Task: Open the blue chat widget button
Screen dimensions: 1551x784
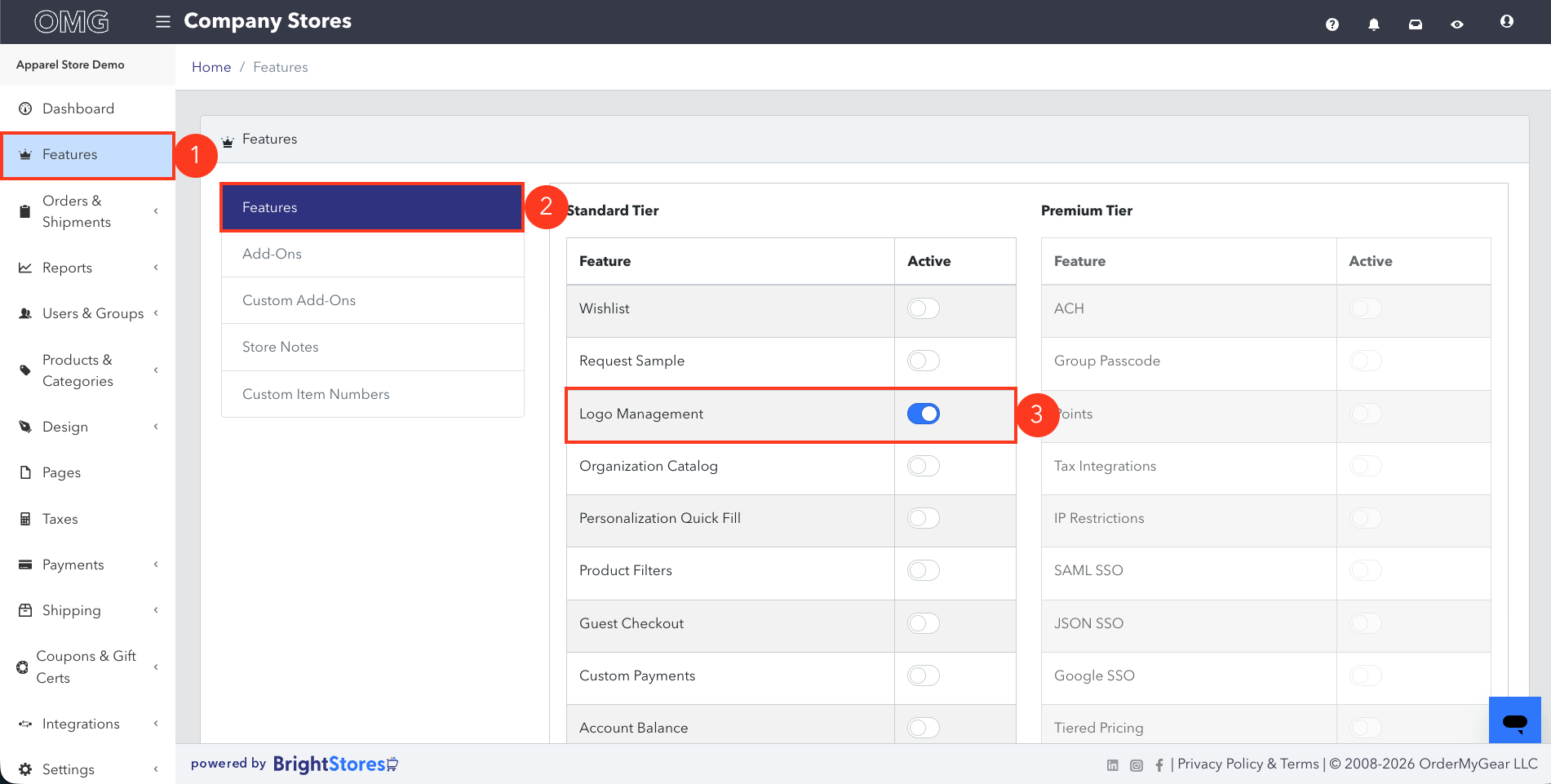Action: [1515, 720]
